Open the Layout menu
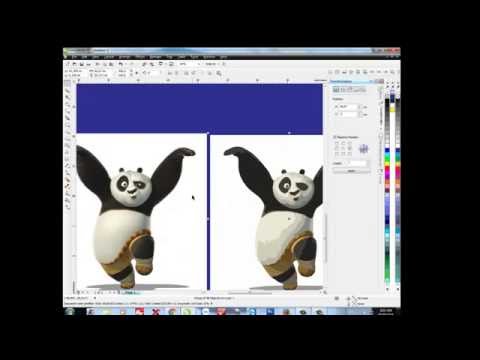480x360 pixels. click(109, 57)
